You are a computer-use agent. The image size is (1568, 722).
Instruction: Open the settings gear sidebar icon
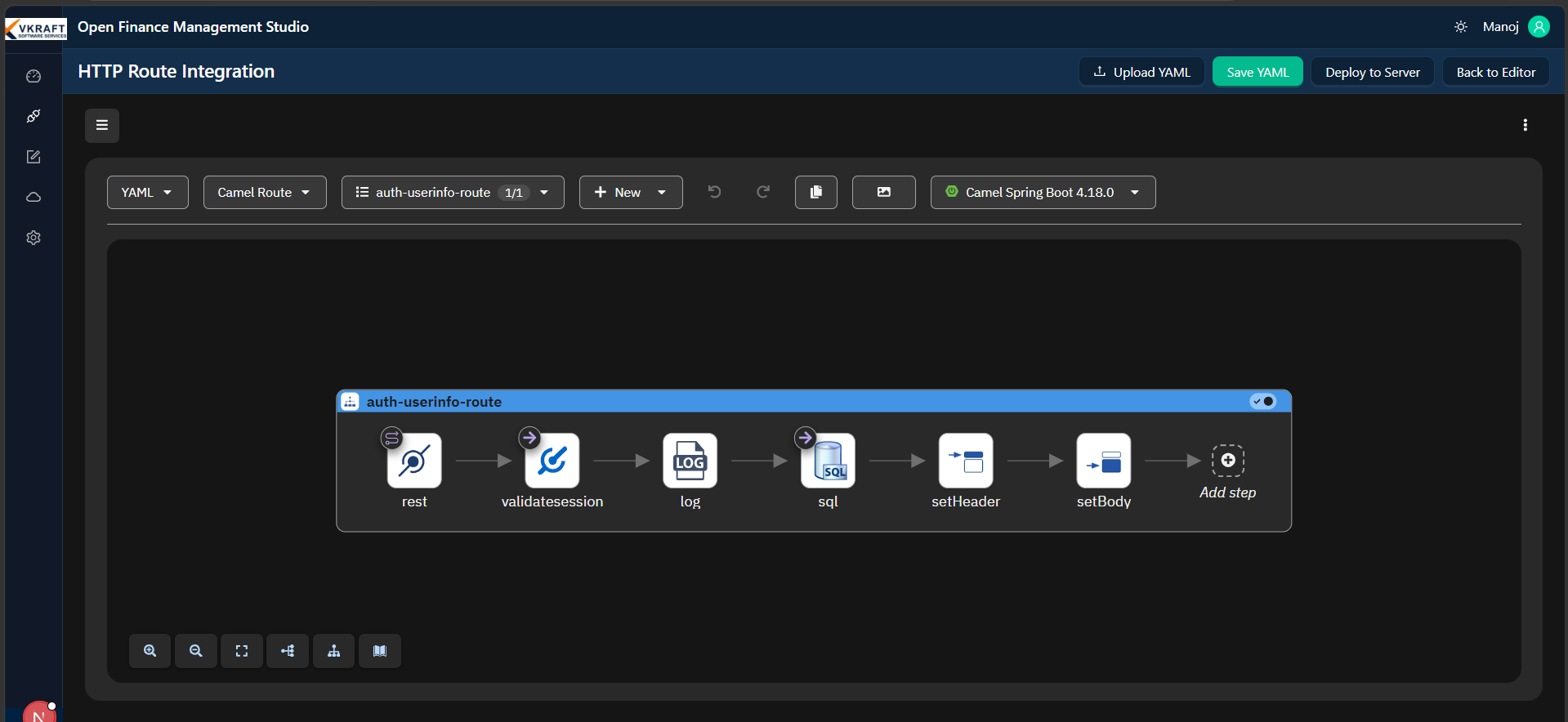34,238
